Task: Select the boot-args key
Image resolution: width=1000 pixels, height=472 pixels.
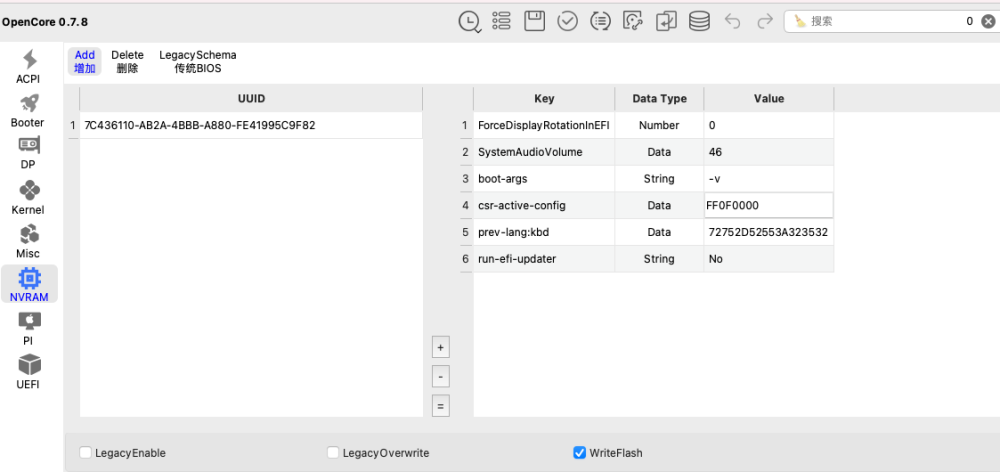Action: point(544,179)
